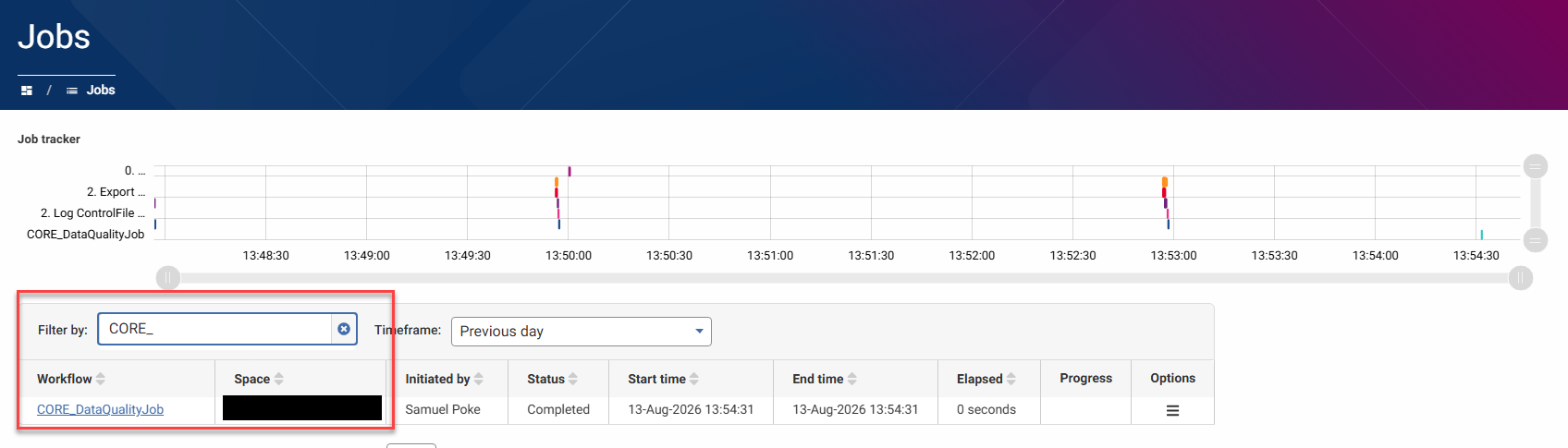Viewport: 1568px width, 448px height.
Task: Select the teal job marker near 13:54:30
Action: tap(1481, 235)
